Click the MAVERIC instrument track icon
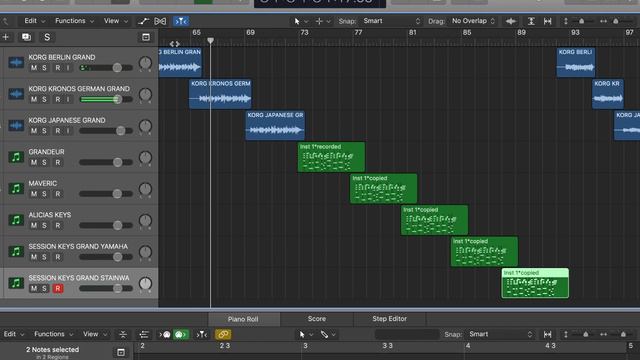Viewport: 640px width, 360px height. [16, 189]
